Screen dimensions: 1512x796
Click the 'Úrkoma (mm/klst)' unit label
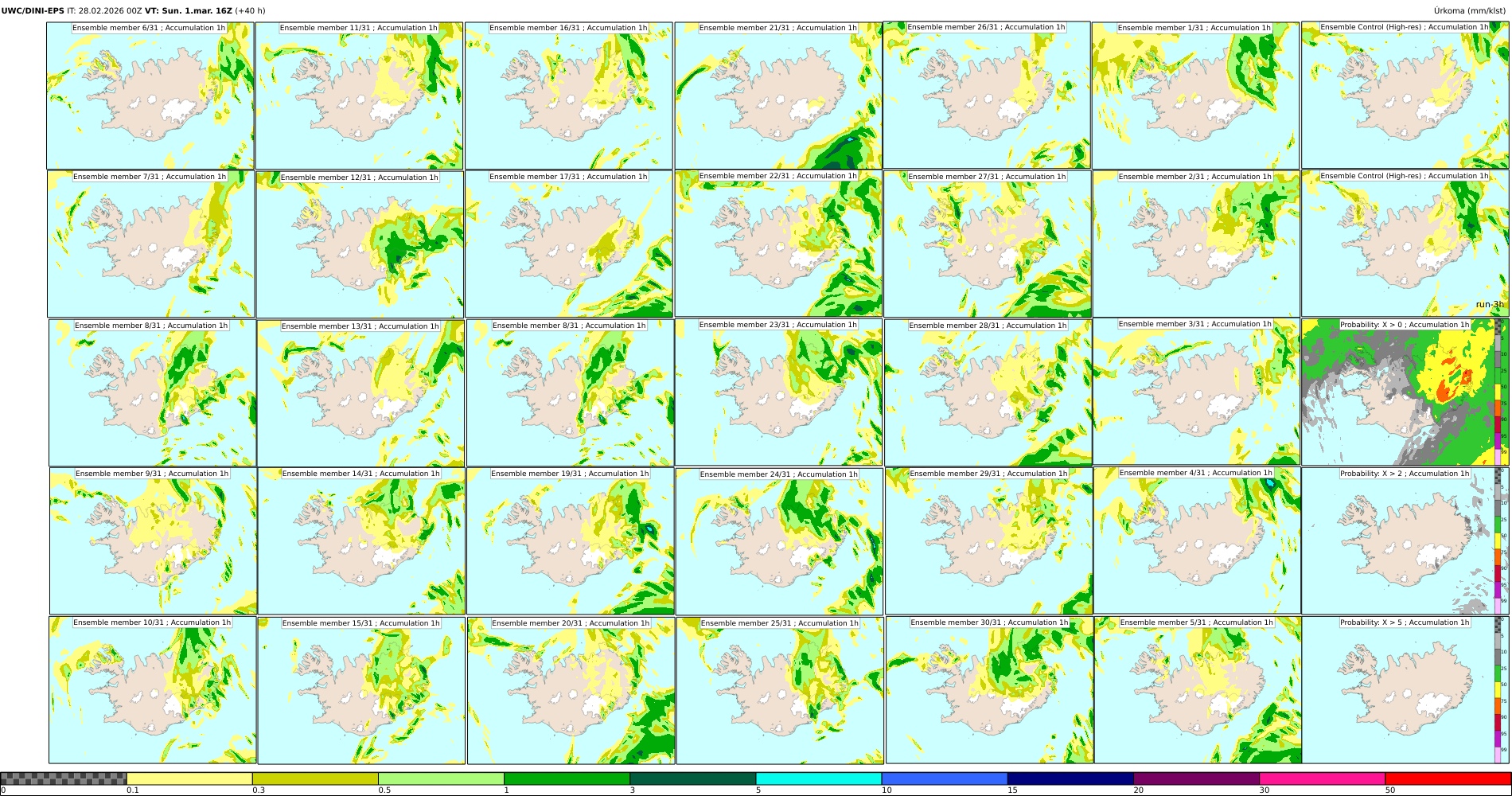1471,11
